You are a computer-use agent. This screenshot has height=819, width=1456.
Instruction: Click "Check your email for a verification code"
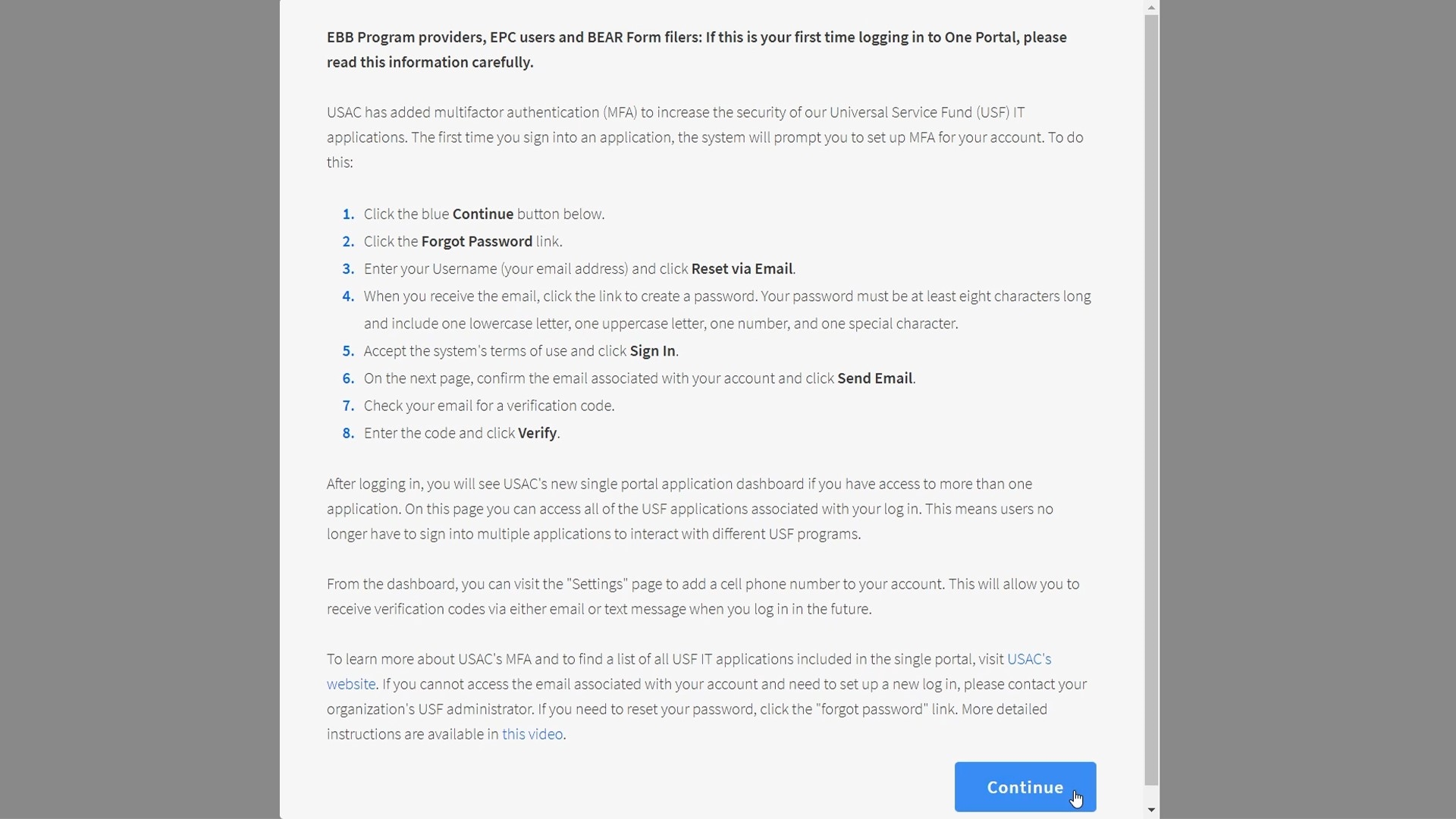pyautogui.click(x=488, y=405)
